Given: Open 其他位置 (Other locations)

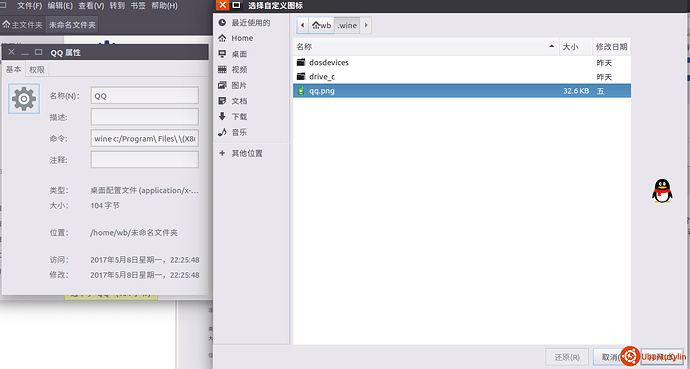Looking at the screenshot, I should (241, 153).
